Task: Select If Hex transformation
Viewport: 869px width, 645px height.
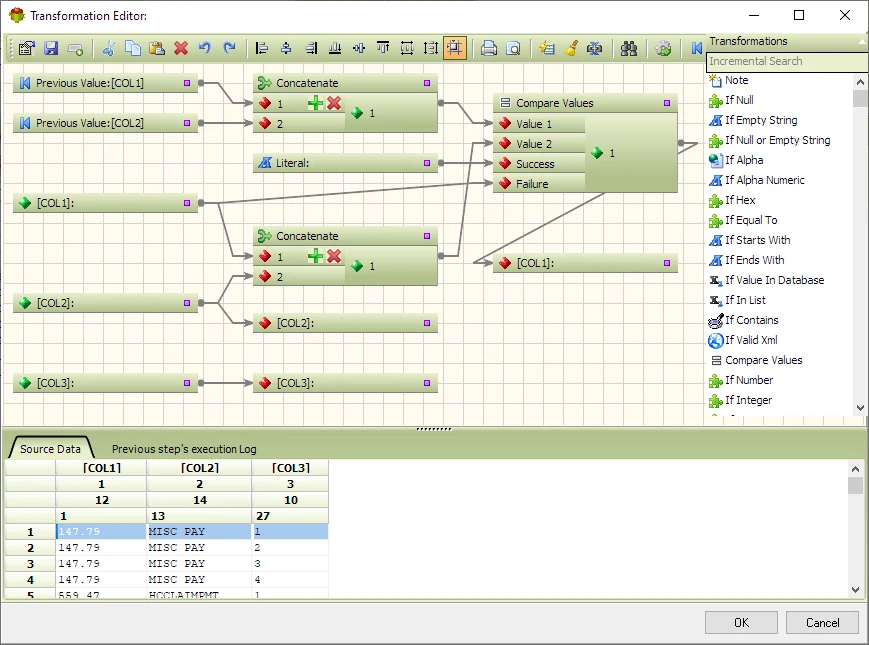Action: tap(740, 200)
